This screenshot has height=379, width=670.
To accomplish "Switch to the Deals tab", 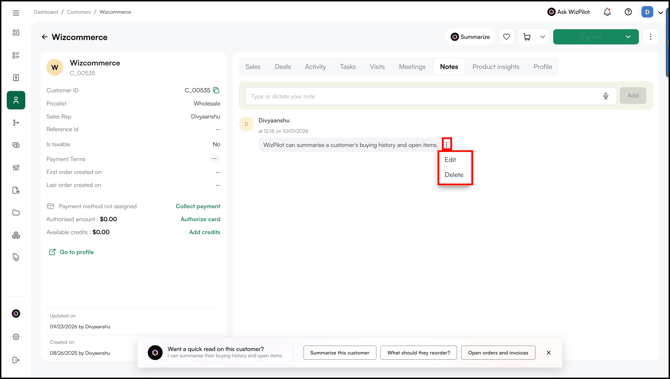I will tap(282, 67).
